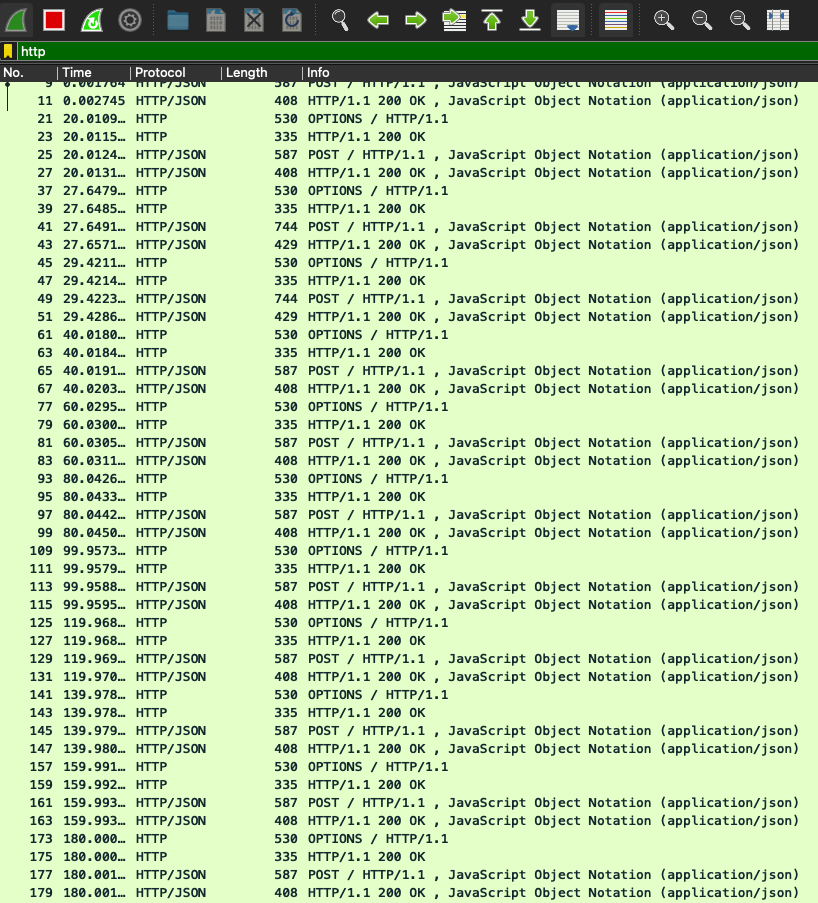Open a capture file via folder icon
Image resolution: width=818 pixels, height=903 pixels.
pos(178,19)
